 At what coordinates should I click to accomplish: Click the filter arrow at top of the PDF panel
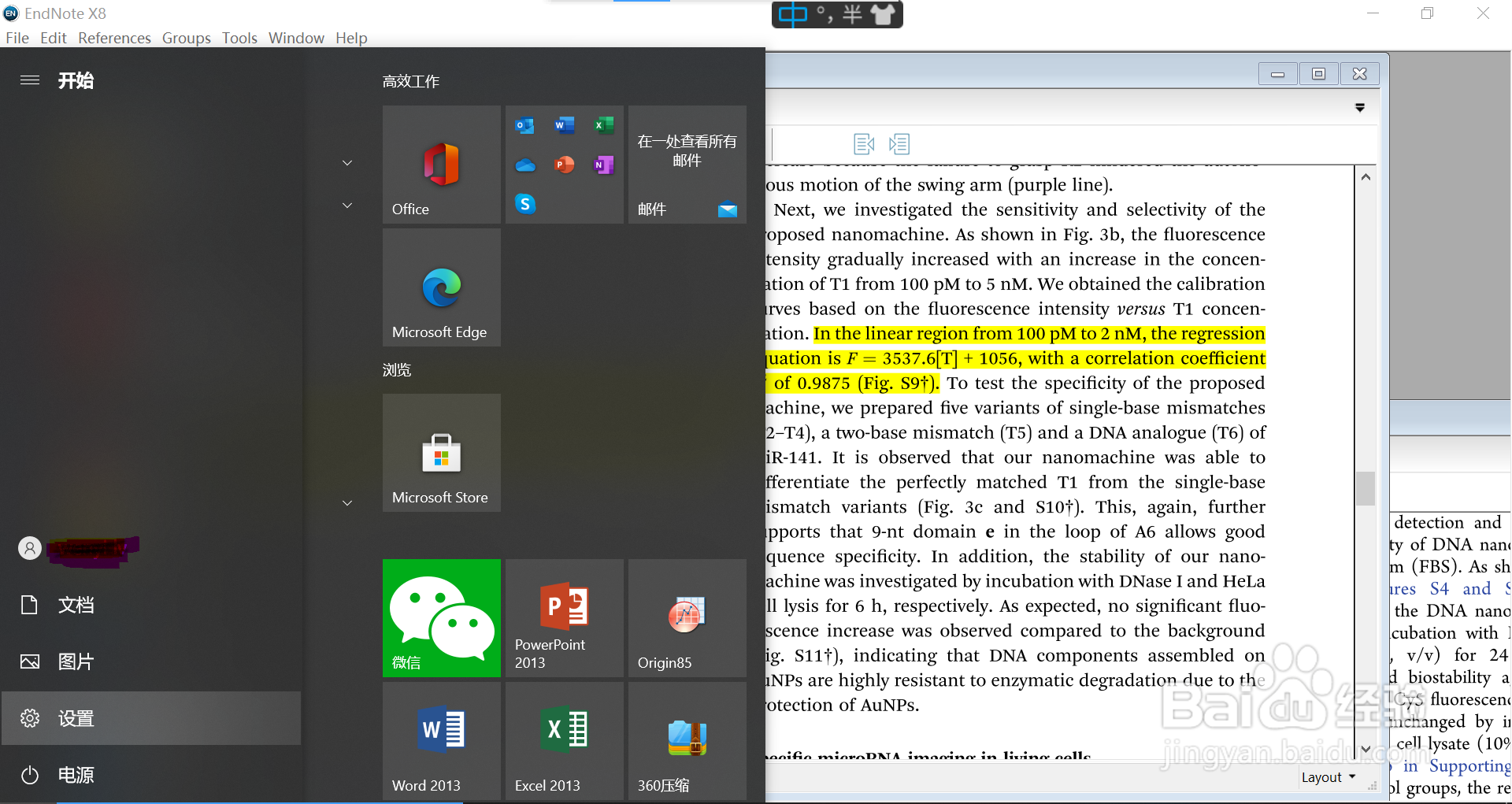pos(1360,108)
